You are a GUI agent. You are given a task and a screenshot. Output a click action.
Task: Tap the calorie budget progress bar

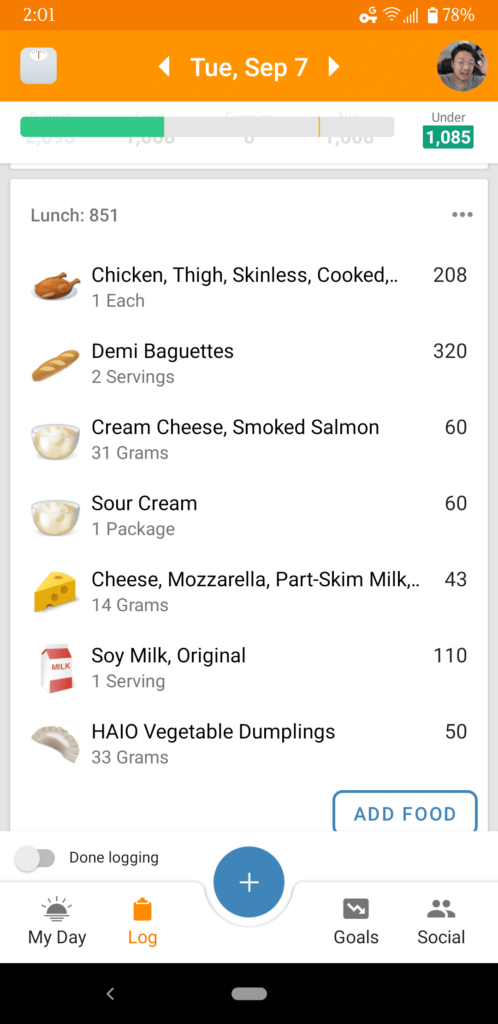[x=207, y=127]
